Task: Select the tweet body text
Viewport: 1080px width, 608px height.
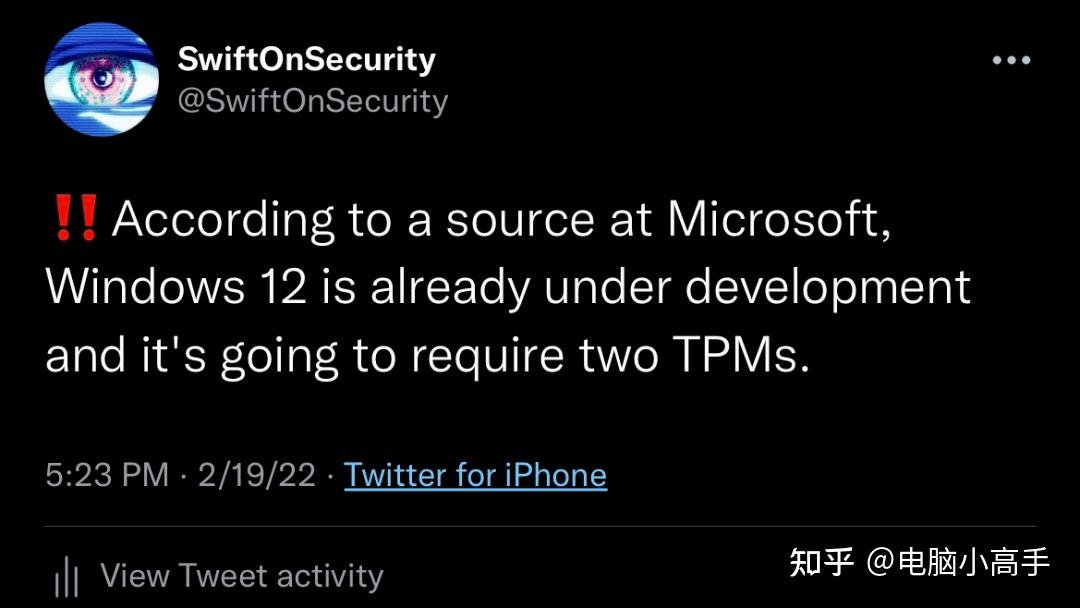Action: coord(500,287)
